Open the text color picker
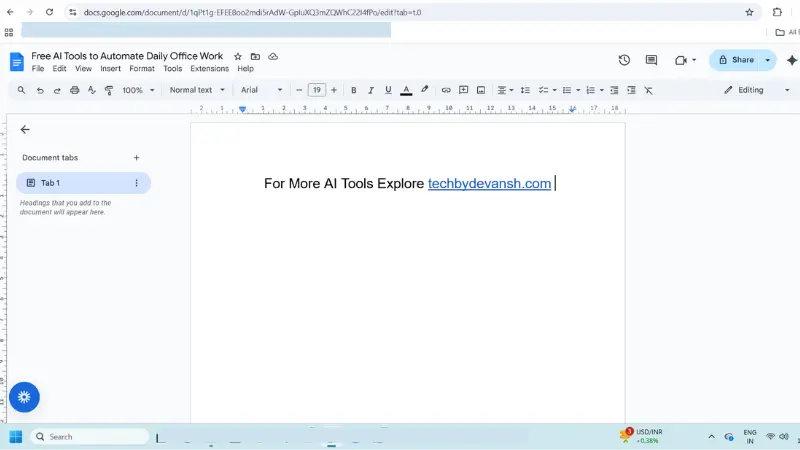The image size is (800, 450). click(x=406, y=90)
